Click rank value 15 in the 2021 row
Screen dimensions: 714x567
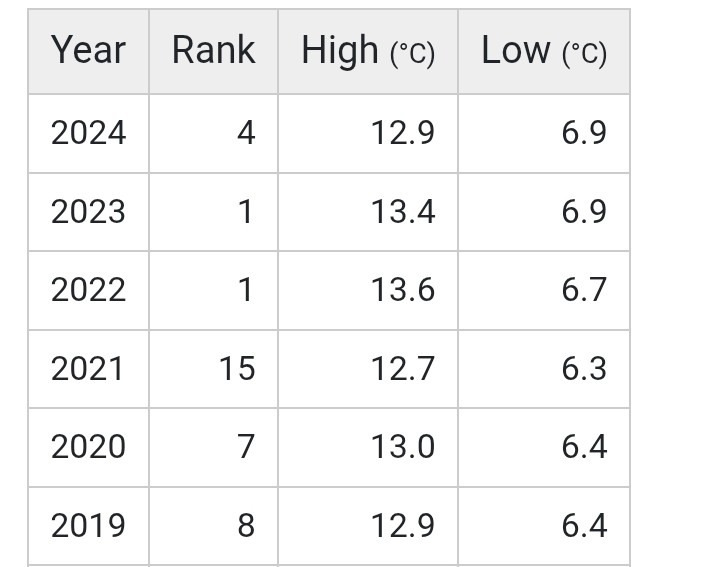(x=237, y=369)
